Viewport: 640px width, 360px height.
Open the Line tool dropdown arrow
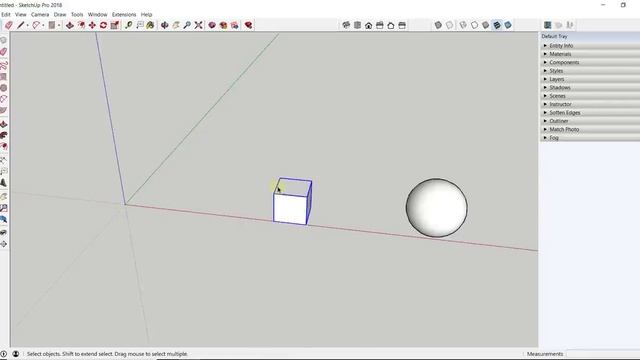click(27, 25)
